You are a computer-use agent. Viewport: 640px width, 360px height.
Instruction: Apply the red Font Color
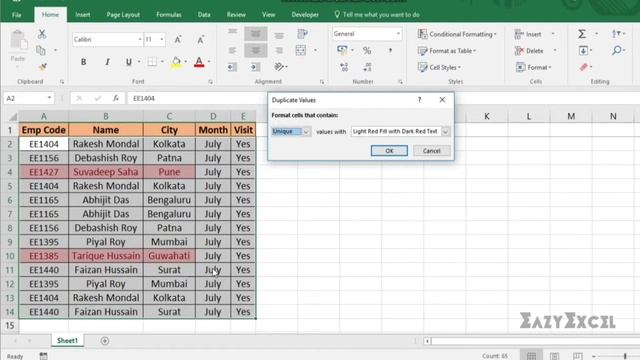(x=199, y=62)
